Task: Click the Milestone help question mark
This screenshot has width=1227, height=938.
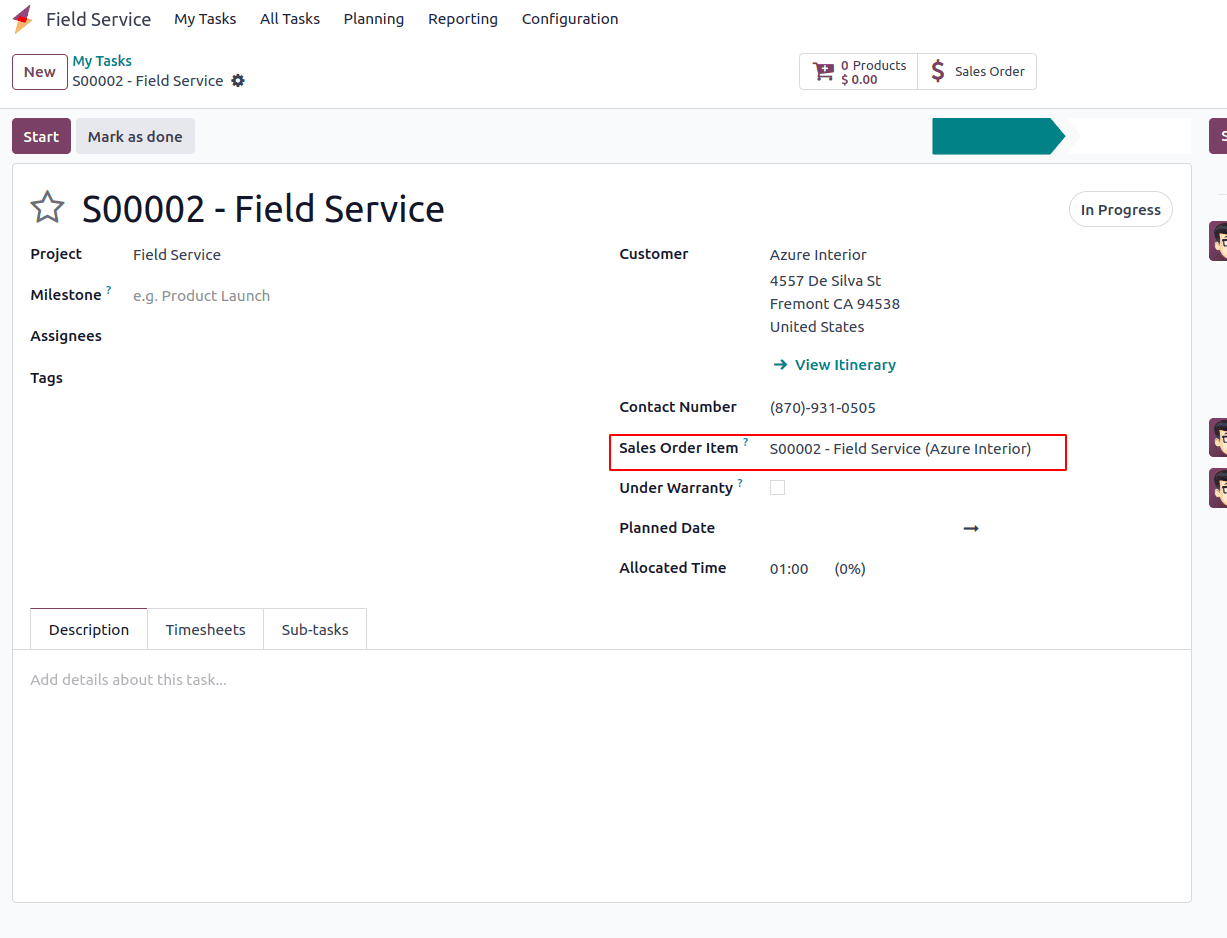Action: point(109,290)
